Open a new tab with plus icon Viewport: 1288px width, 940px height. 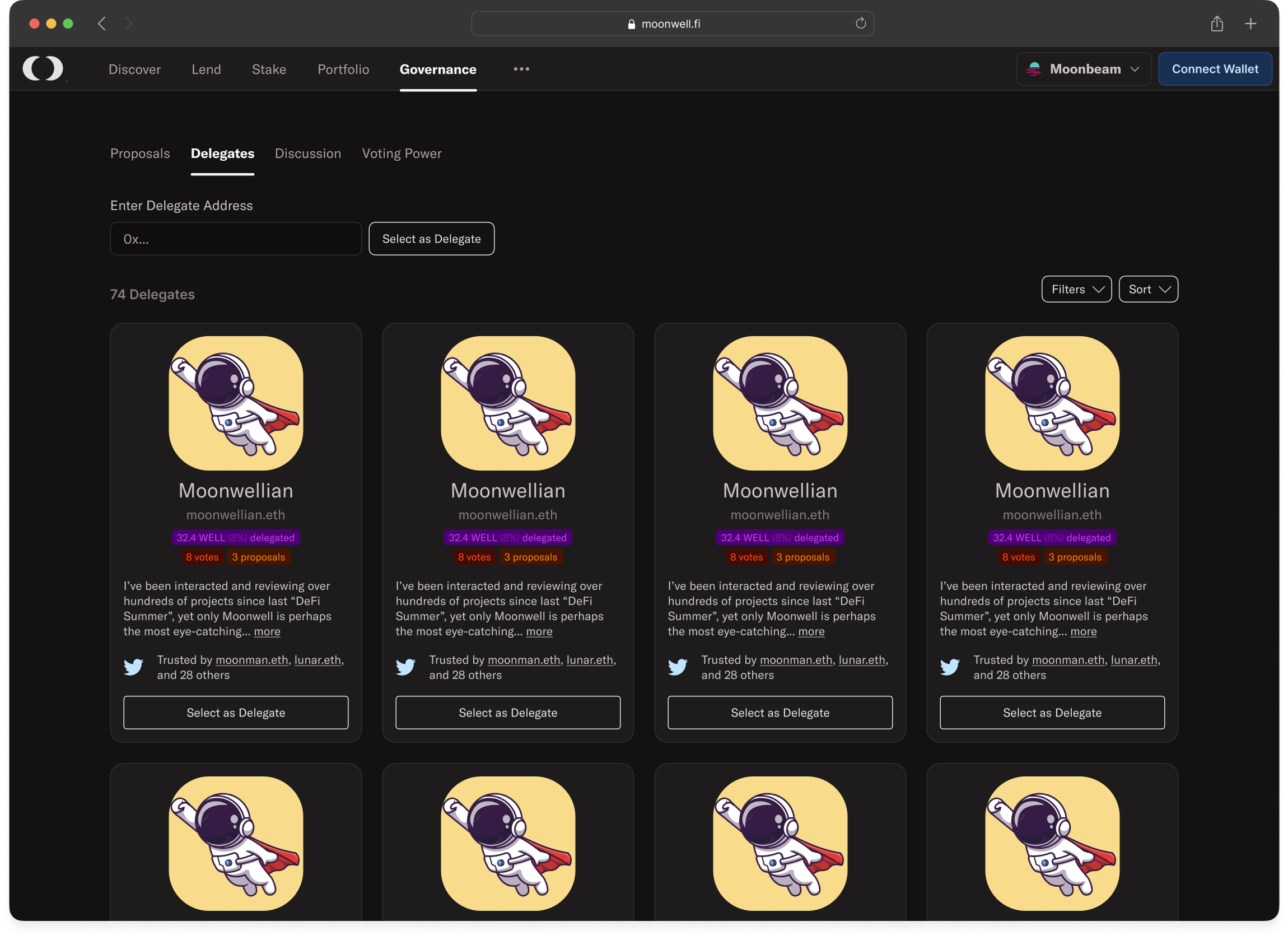coord(1250,24)
